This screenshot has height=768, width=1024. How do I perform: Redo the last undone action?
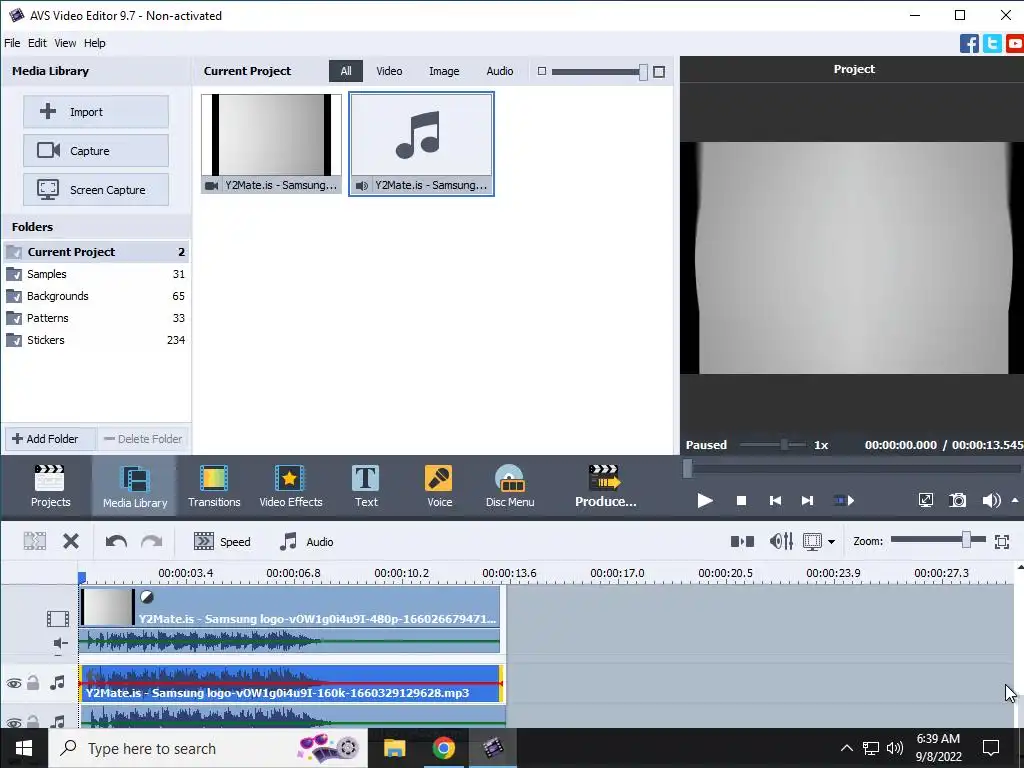152,541
